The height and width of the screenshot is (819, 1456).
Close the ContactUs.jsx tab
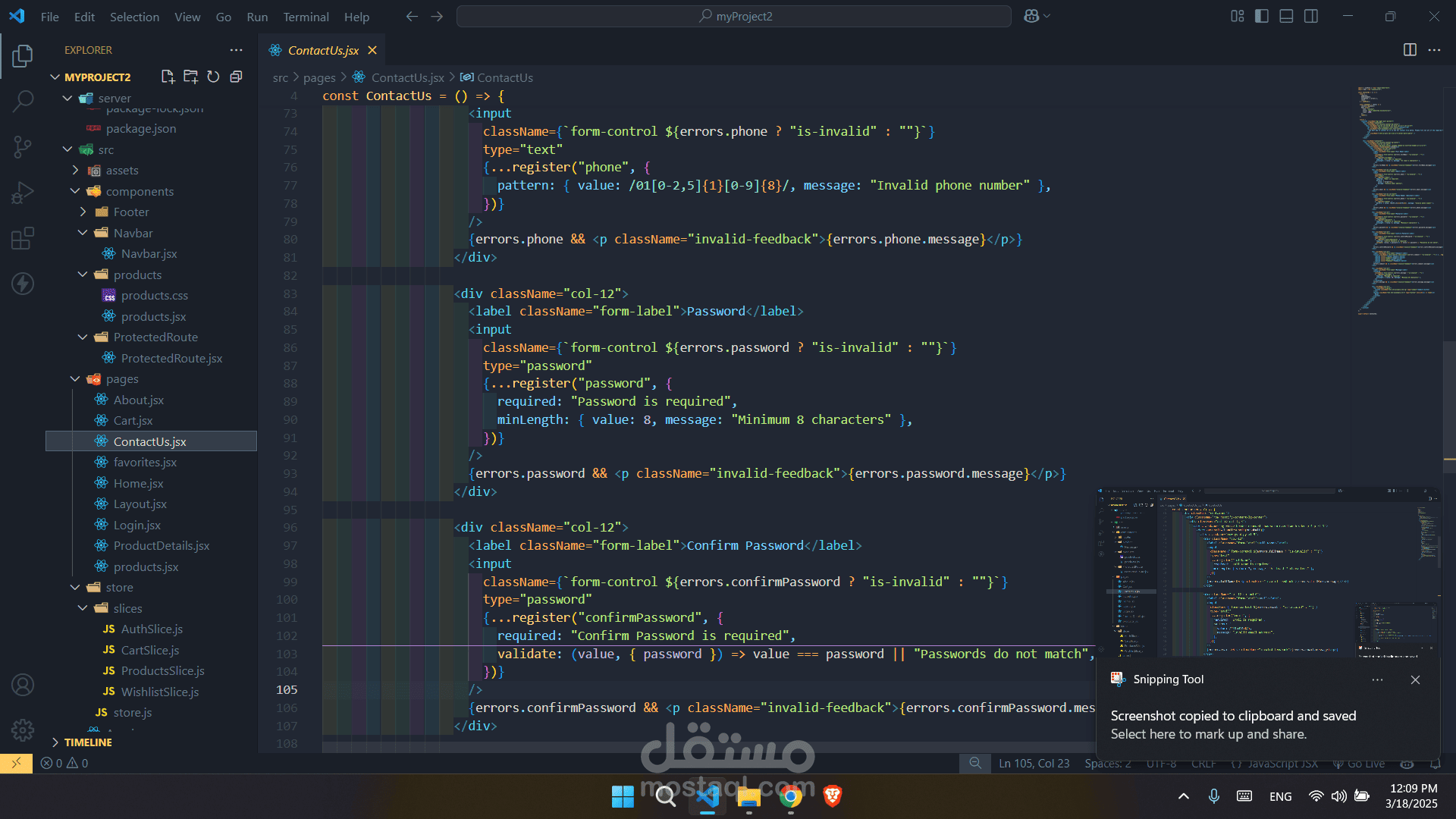(372, 50)
